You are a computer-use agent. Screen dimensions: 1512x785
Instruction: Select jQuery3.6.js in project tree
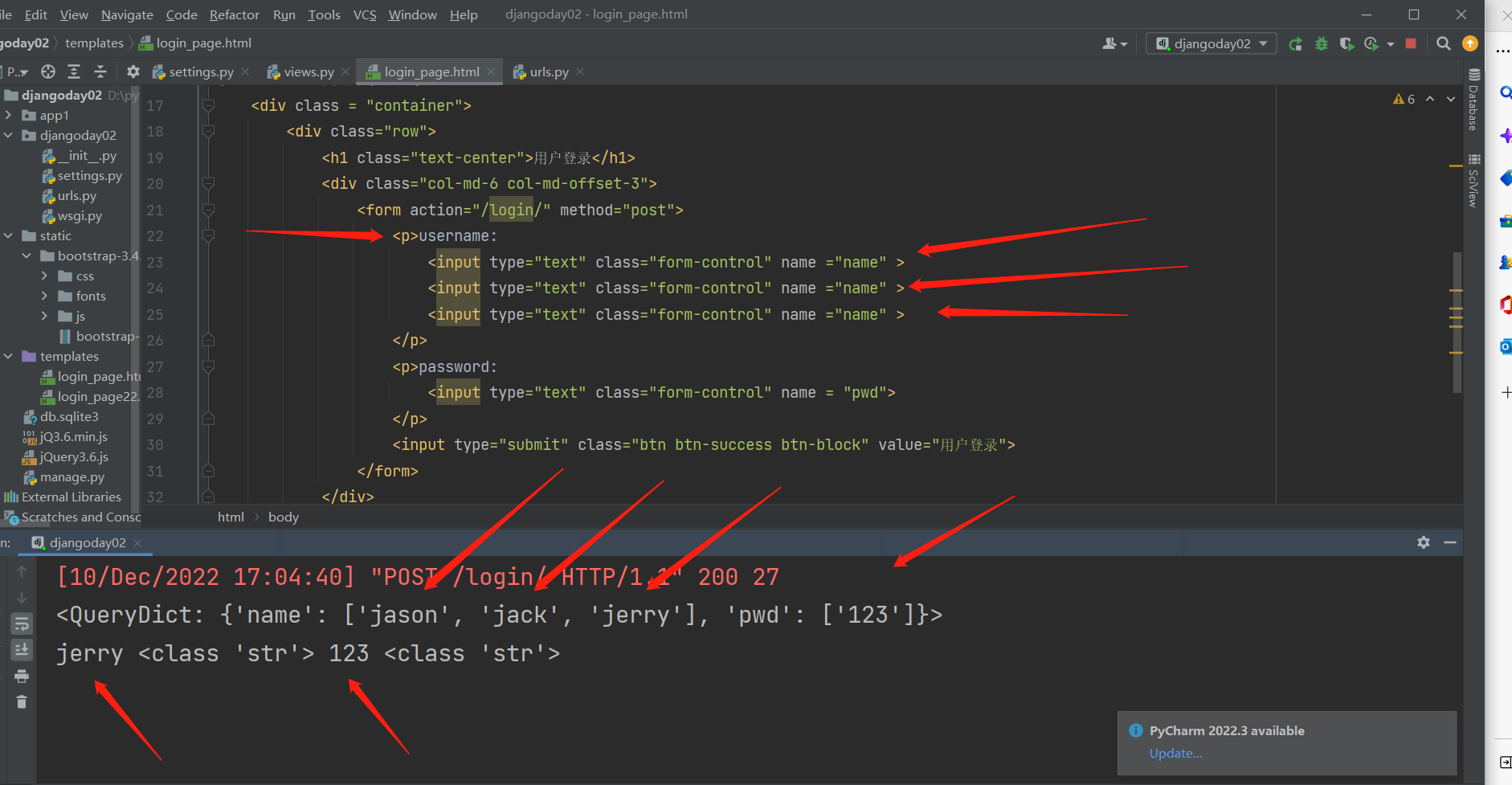tap(74, 457)
